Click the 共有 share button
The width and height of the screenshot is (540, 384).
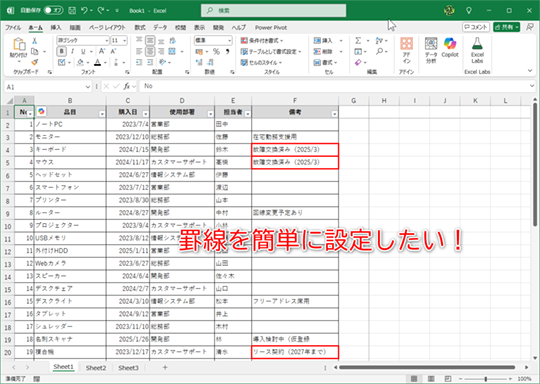point(506,27)
